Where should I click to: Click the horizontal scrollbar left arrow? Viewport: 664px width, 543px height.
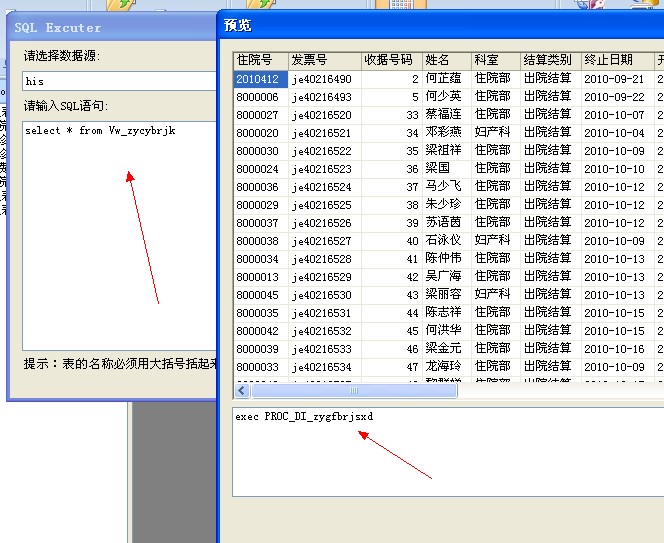pos(242,391)
